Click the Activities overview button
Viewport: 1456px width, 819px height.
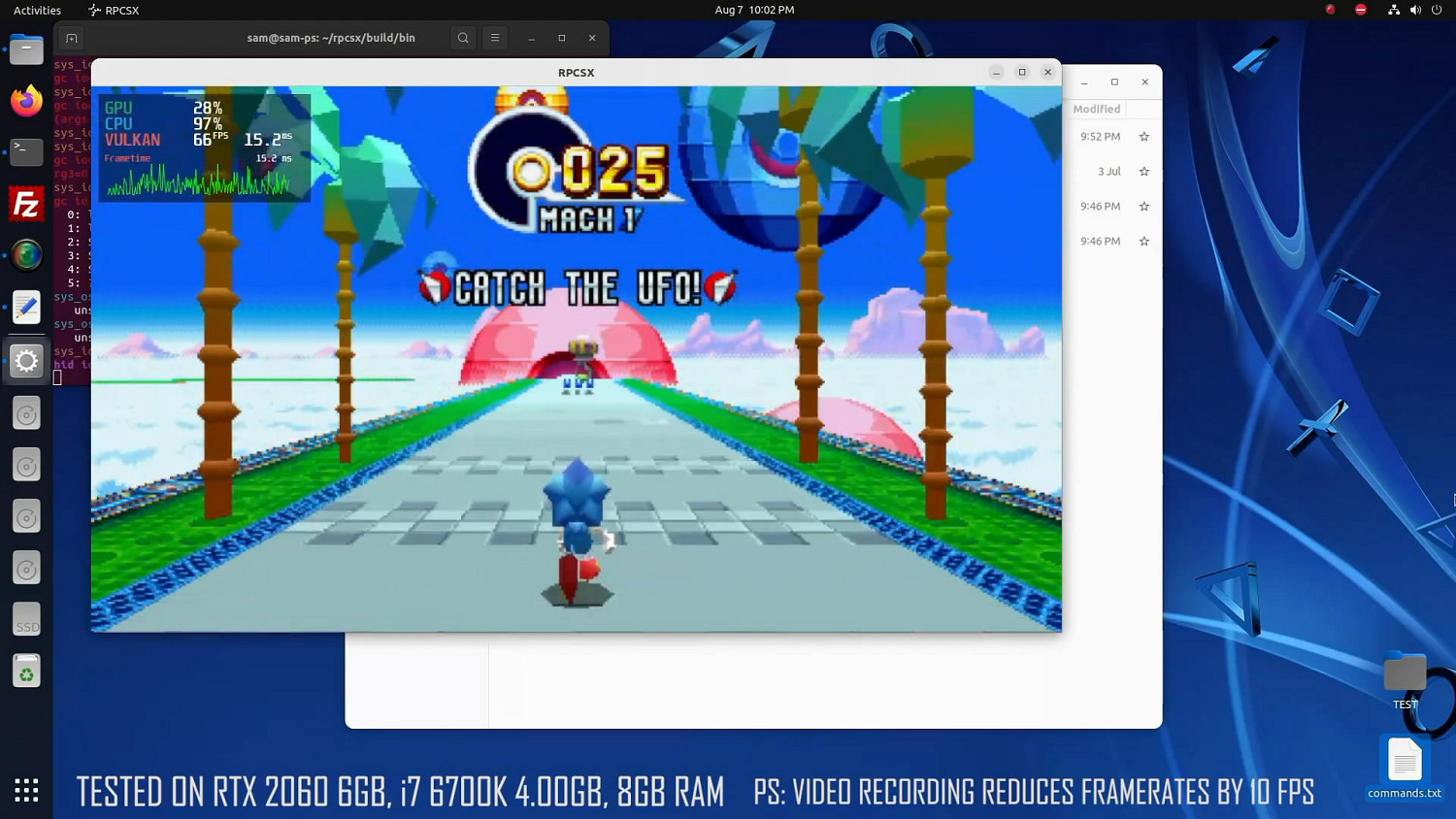pos(37,10)
